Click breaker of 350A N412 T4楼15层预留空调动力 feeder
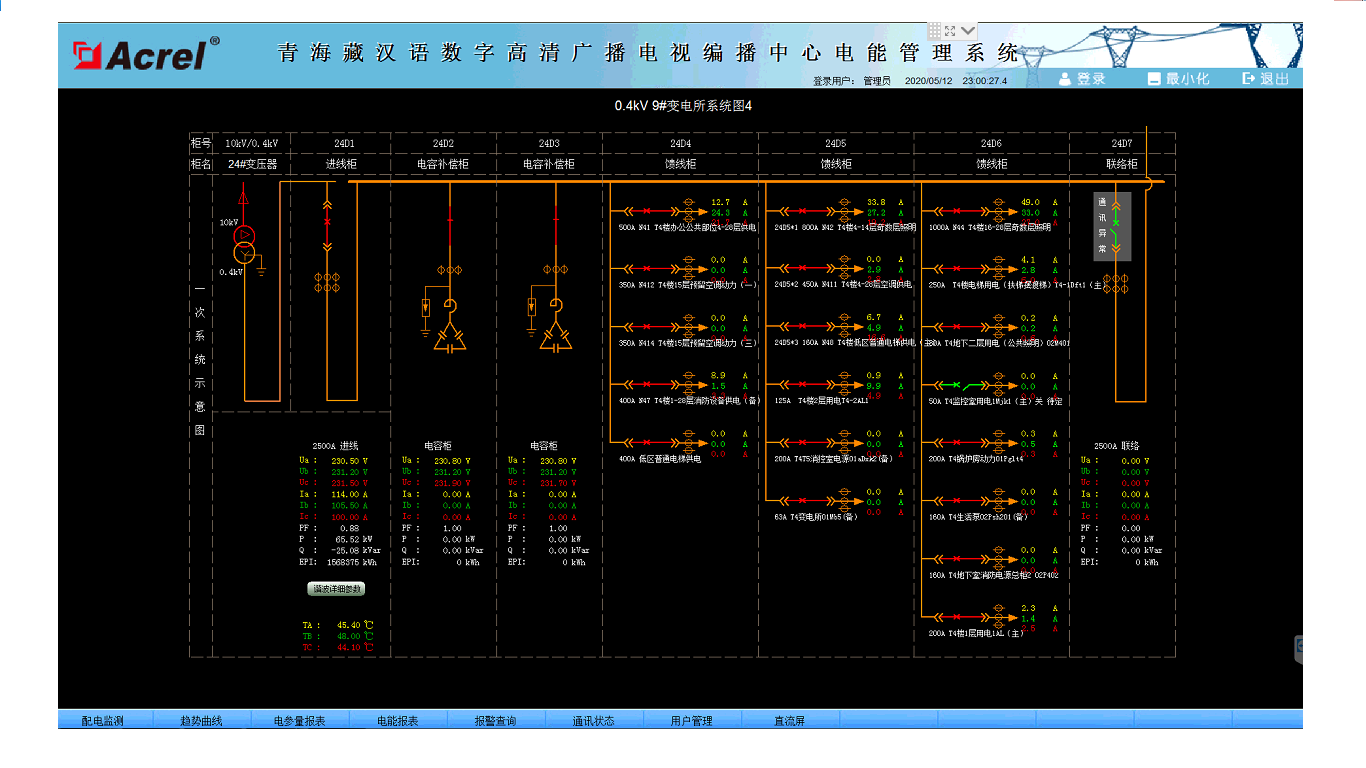Viewport: 1366px width, 768px height. click(x=647, y=269)
